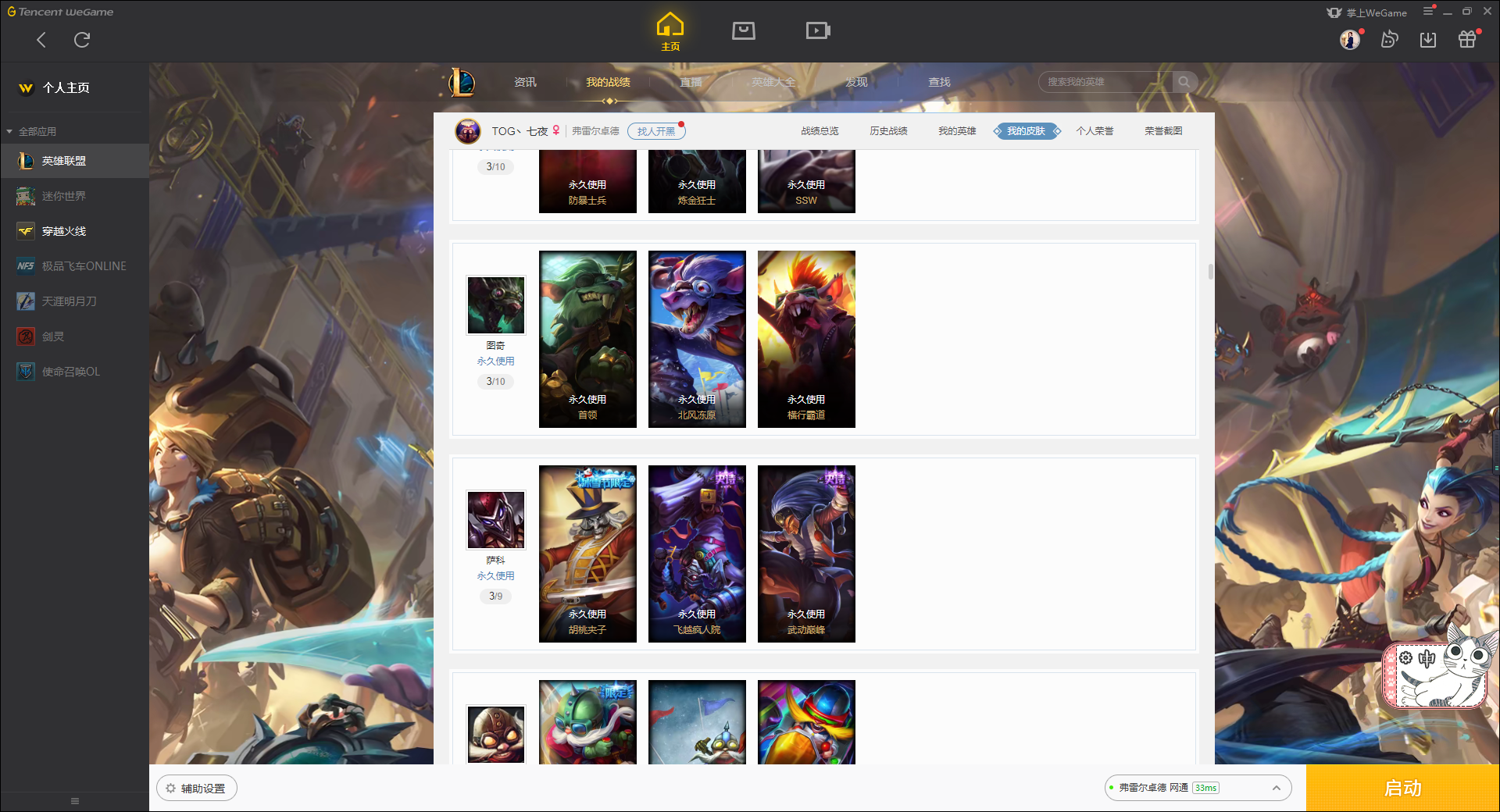Switch to the 历史战绩 sub-tab
Screen dimensions: 1500x812
click(x=888, y=131)
